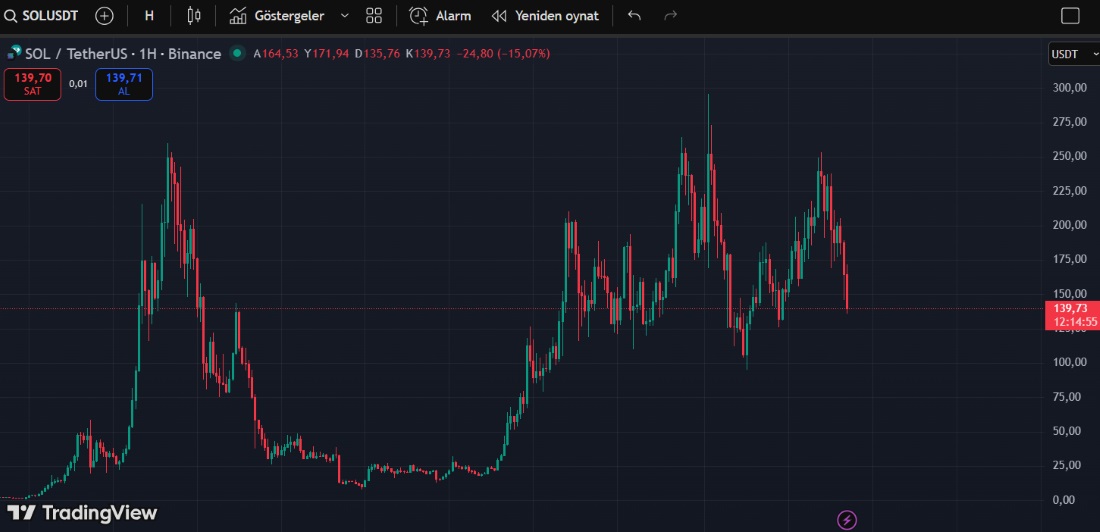Click the 139,71 AL buy button
1100x532 pixels.
[x=123, y=84]
